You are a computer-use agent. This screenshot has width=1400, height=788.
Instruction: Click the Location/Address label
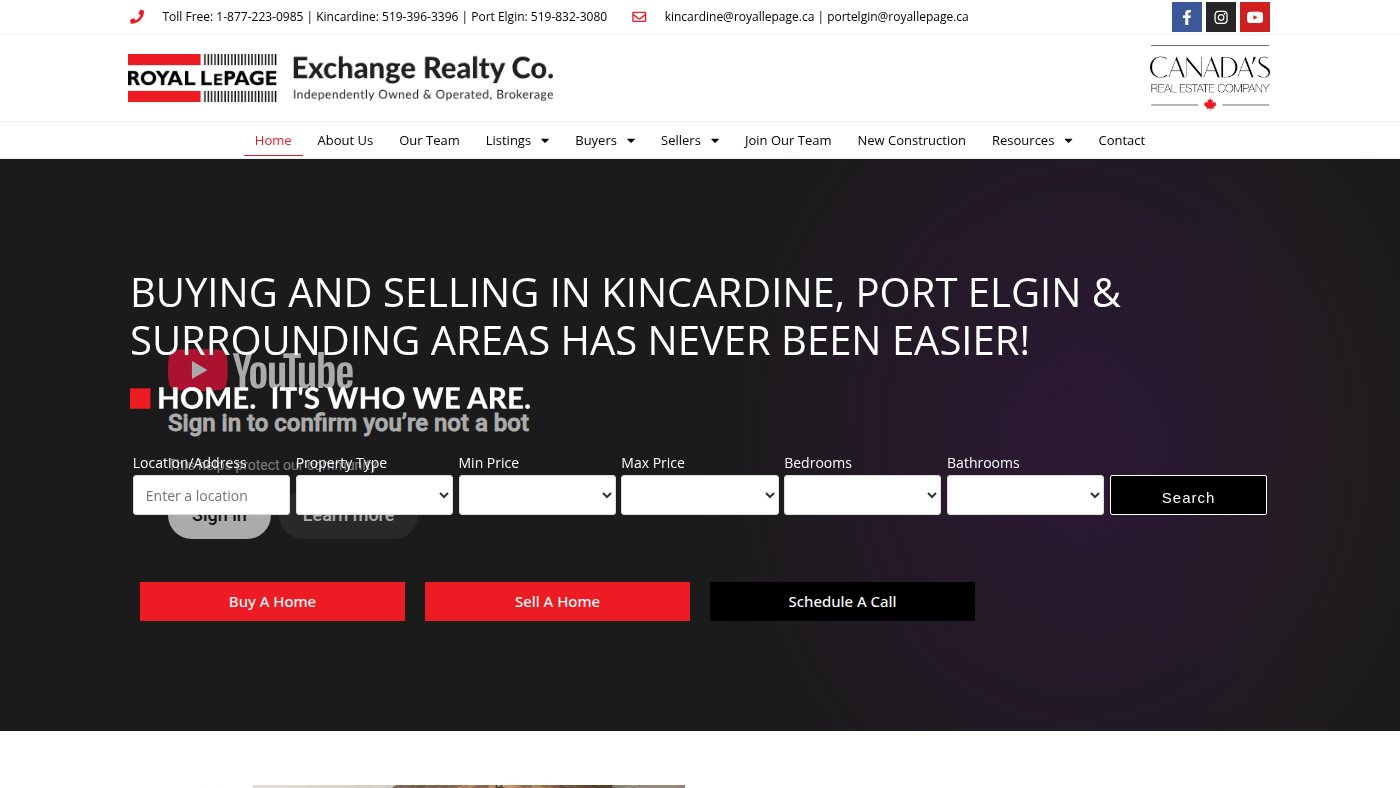190,463
